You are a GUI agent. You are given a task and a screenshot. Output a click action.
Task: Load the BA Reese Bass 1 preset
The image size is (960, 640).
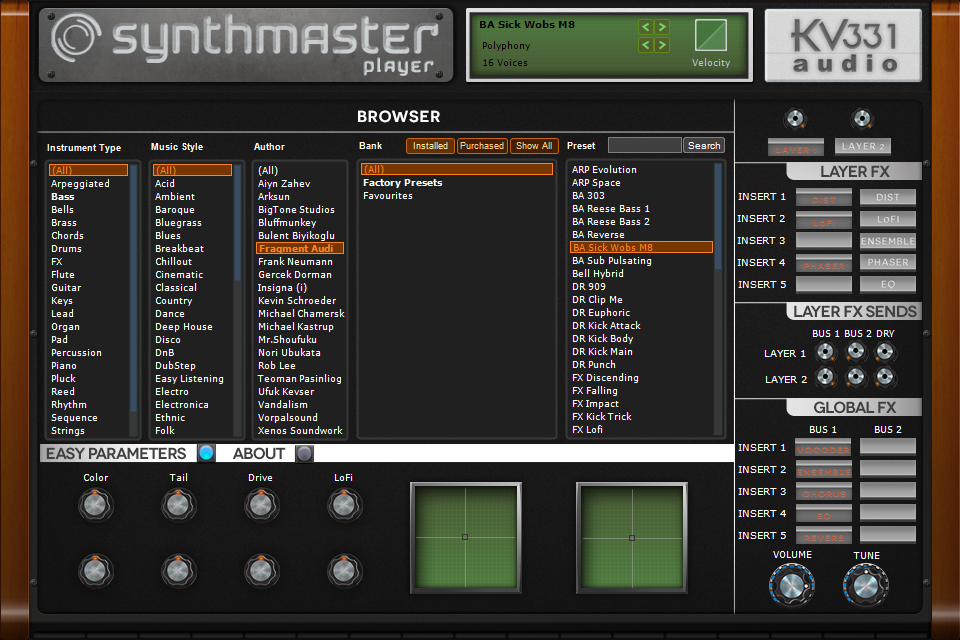611,209
